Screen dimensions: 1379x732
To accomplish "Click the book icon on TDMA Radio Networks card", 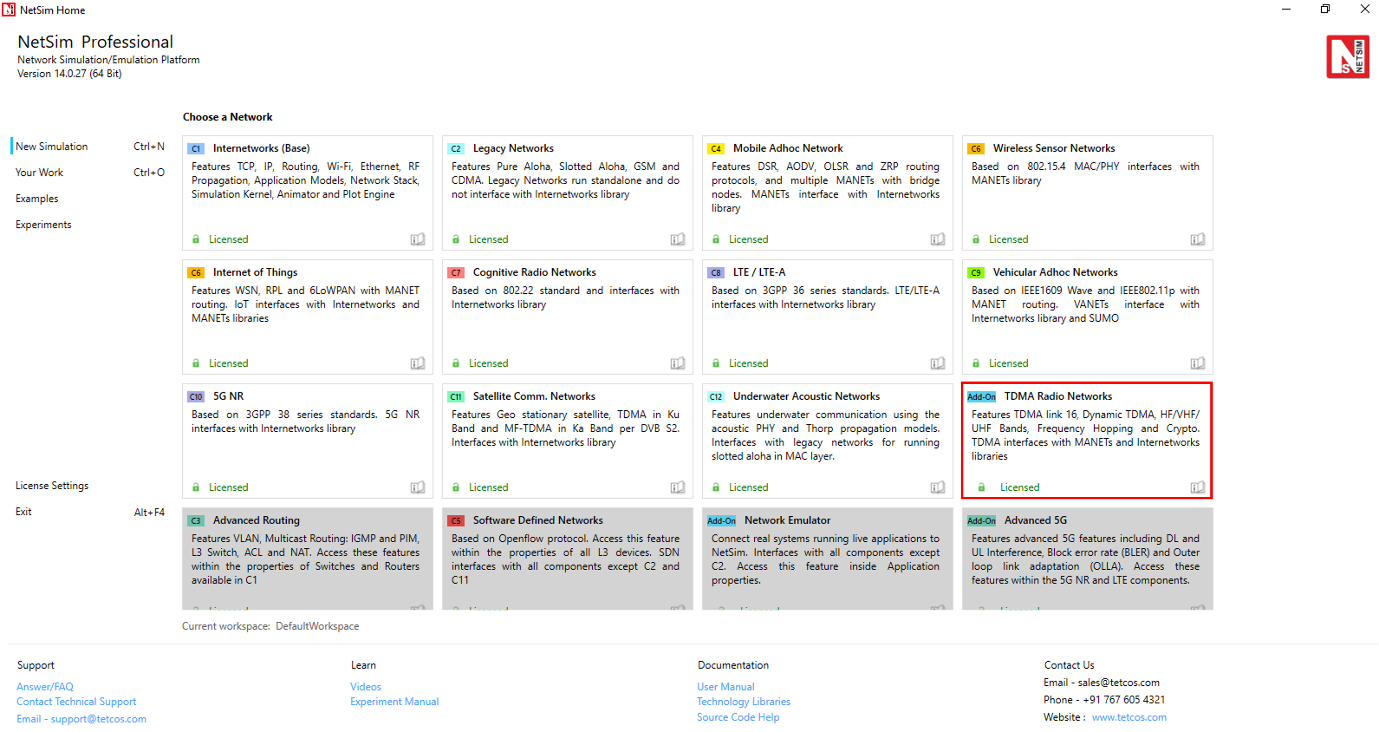I will point(1198,487).
